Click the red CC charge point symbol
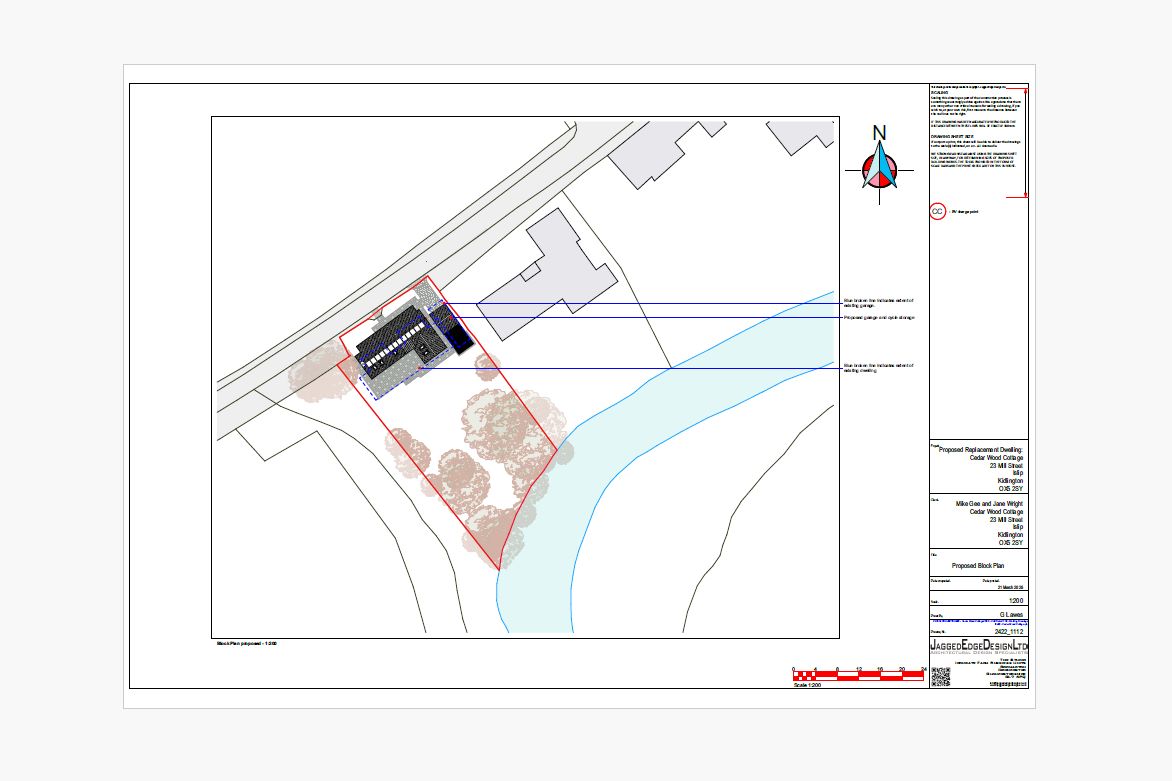1172x781 pixels. (937, 212)
